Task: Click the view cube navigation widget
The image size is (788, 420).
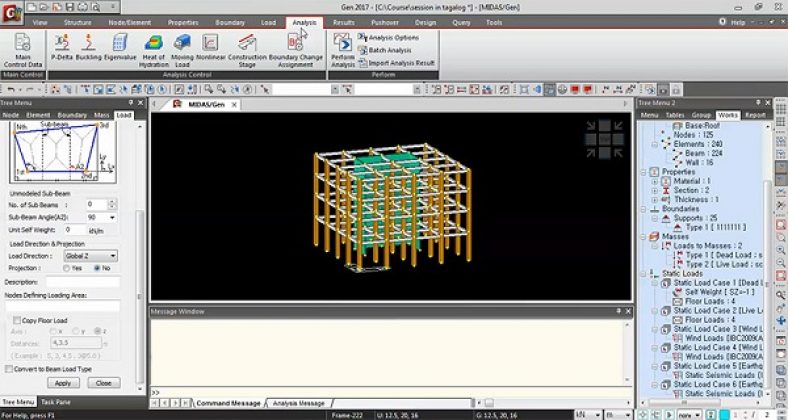Action: (605, 139)
